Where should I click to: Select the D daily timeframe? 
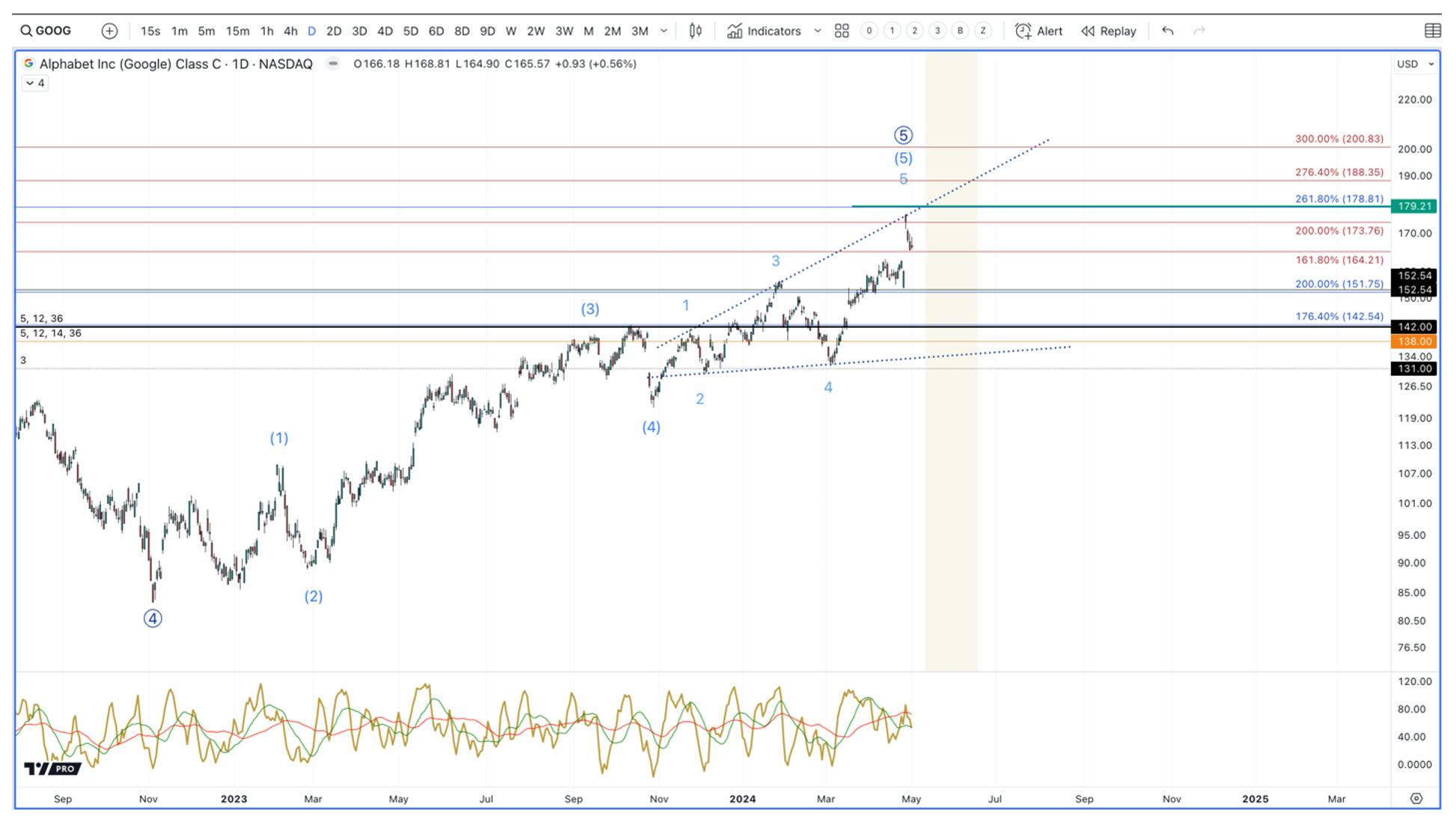pos(311,31)
